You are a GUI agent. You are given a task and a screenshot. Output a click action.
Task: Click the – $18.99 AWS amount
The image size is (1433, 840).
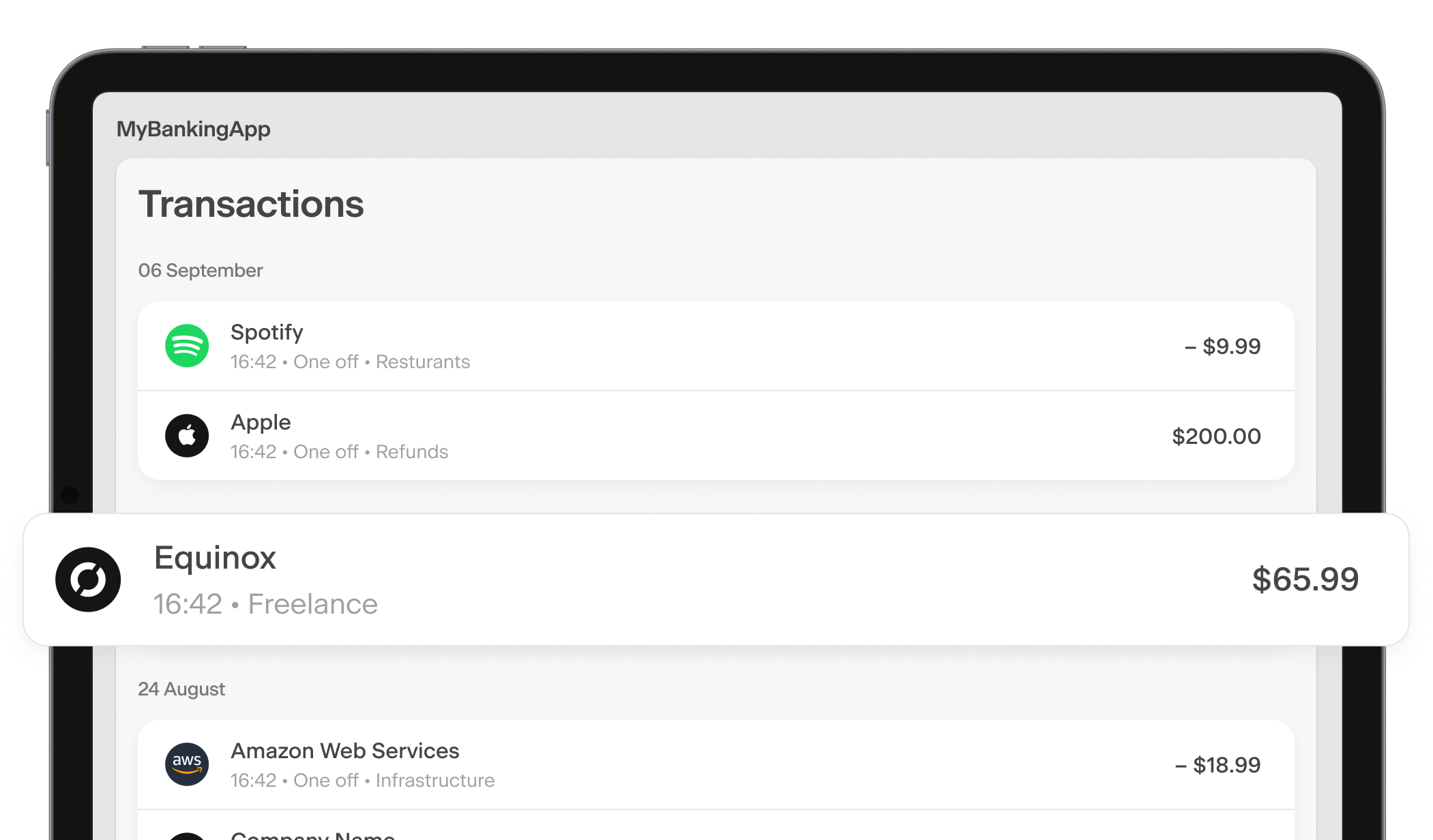1217,765
